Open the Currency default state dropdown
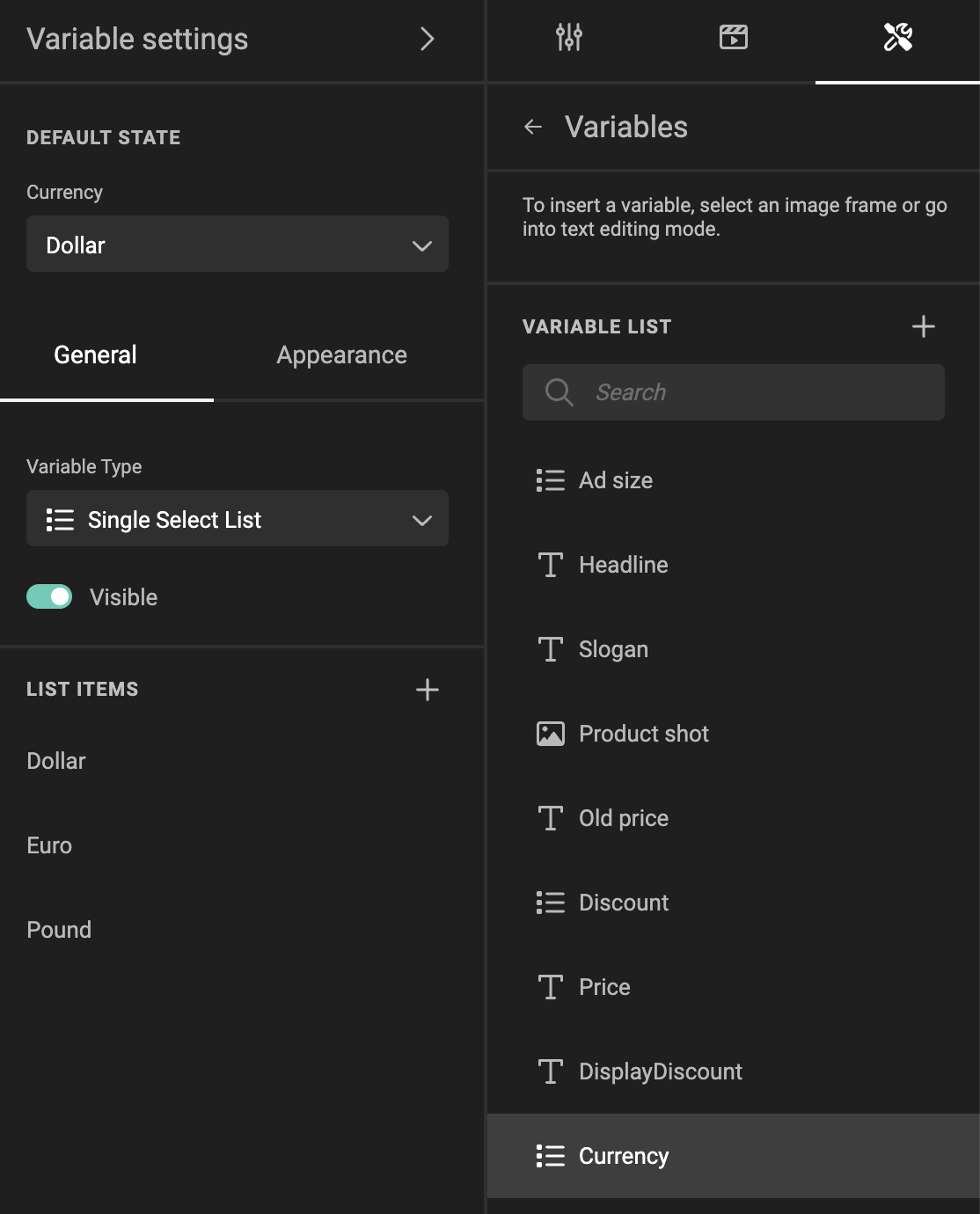This screenshot has width=980, height=1214. pos(238,245)
